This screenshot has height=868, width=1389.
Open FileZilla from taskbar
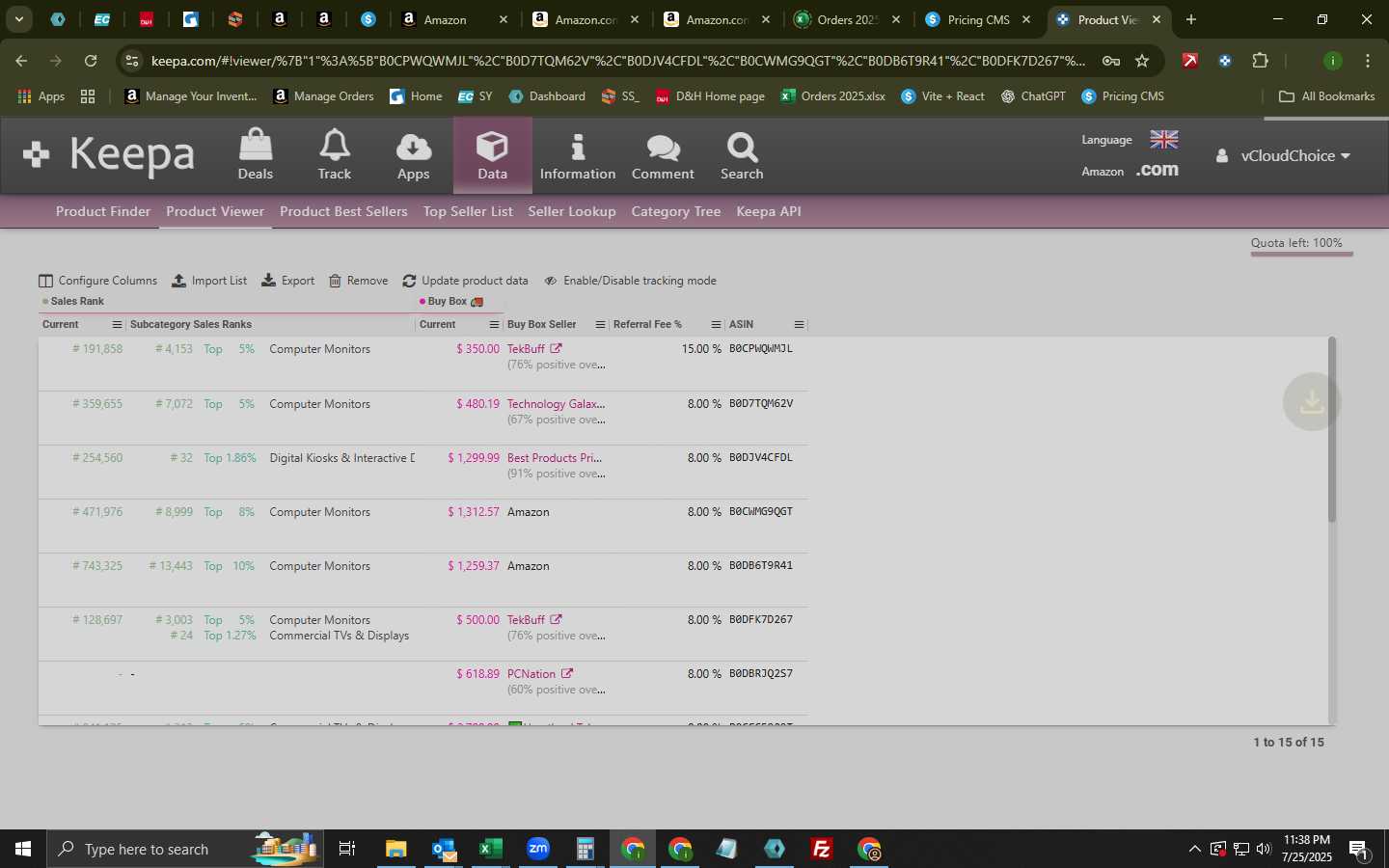tap(822, 849)
